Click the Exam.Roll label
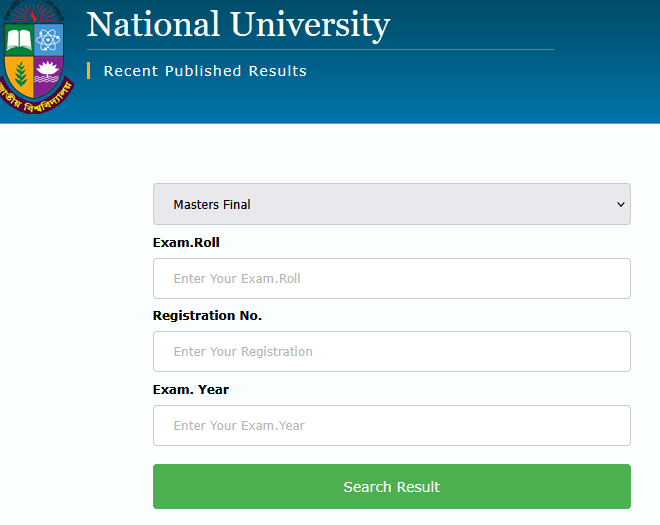Viewport: 660px width, 525px height. (x=186, y=243)
